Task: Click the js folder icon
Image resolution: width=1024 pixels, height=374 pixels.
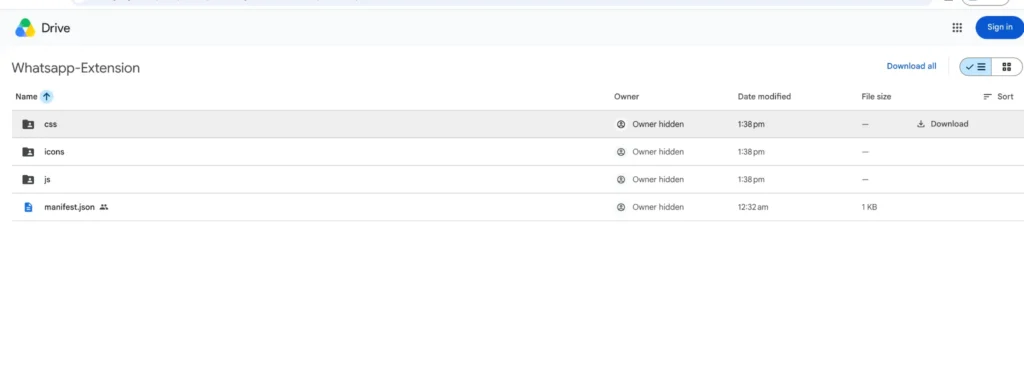Action: (x=28, y=179)
